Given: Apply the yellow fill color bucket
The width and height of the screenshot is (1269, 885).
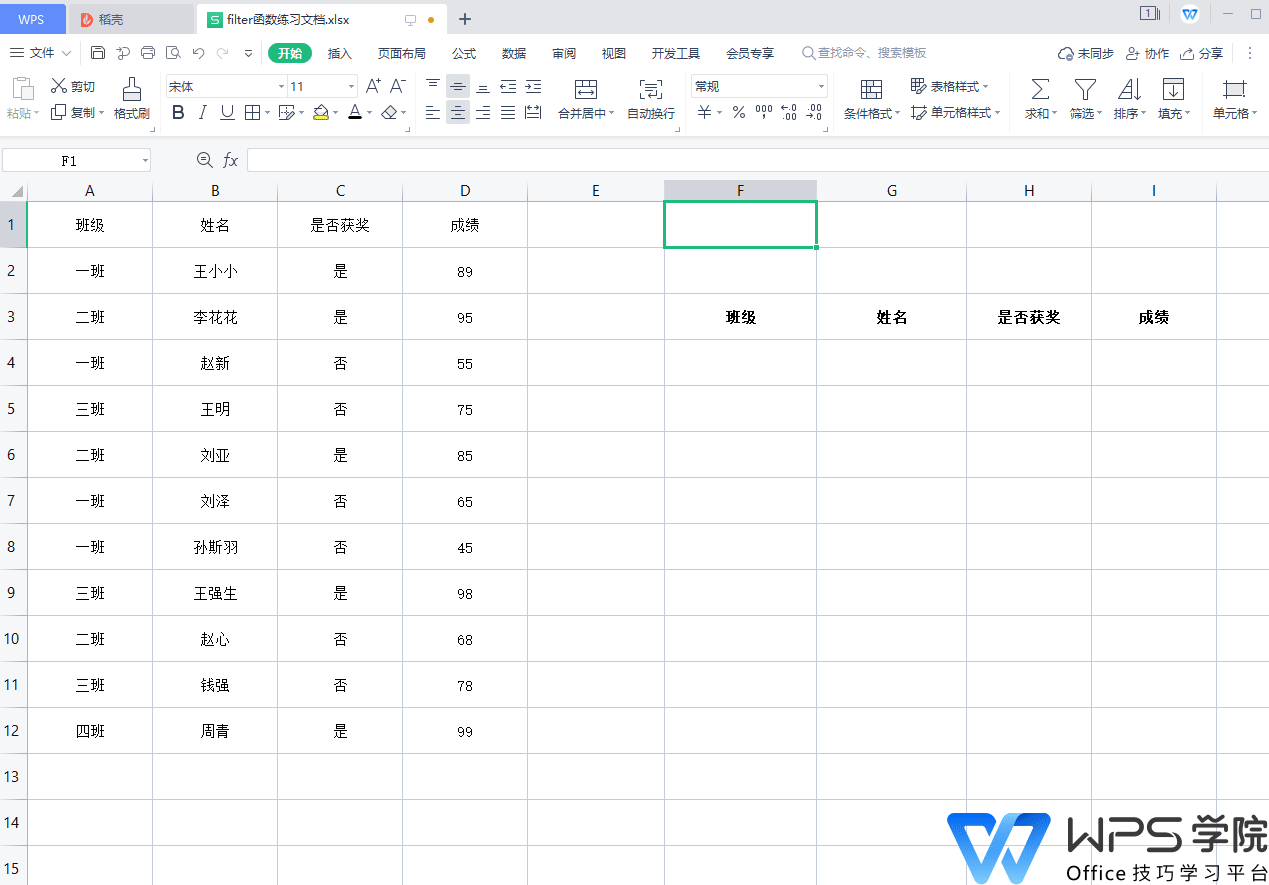Looking at the screenshot, I should pos(321,113).
